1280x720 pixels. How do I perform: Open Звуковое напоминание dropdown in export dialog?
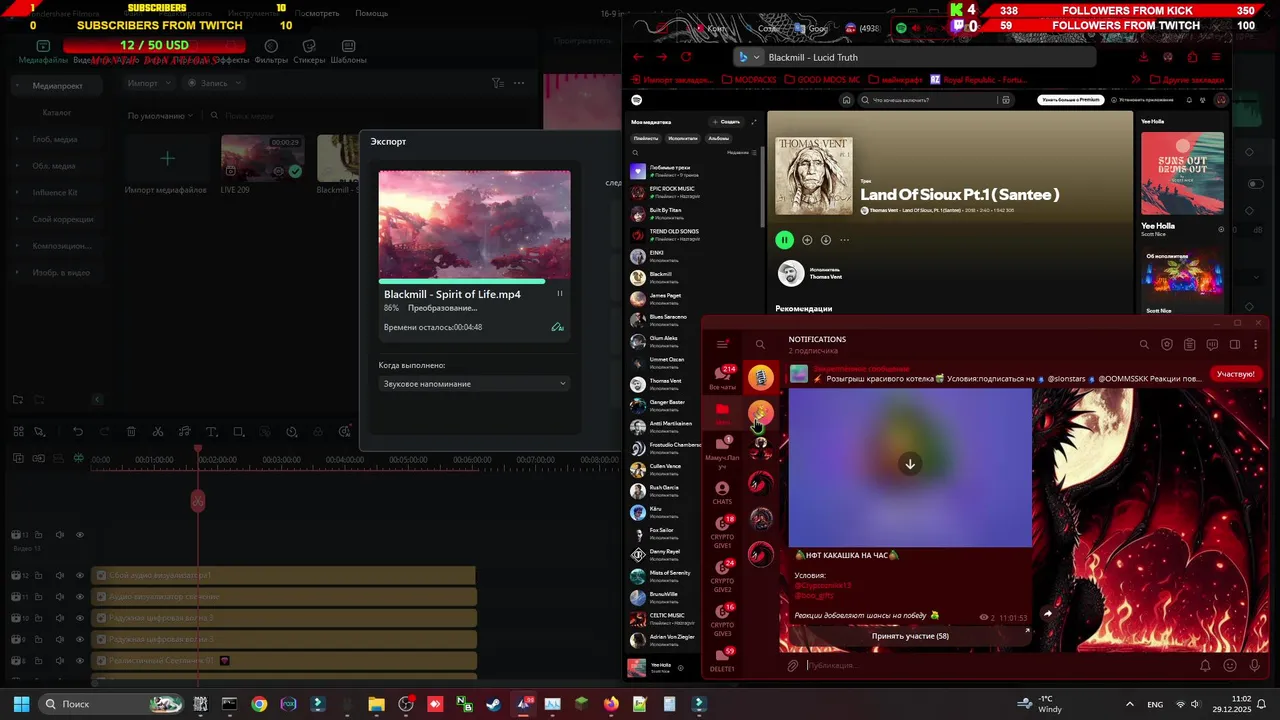click(x=474, y=384)
